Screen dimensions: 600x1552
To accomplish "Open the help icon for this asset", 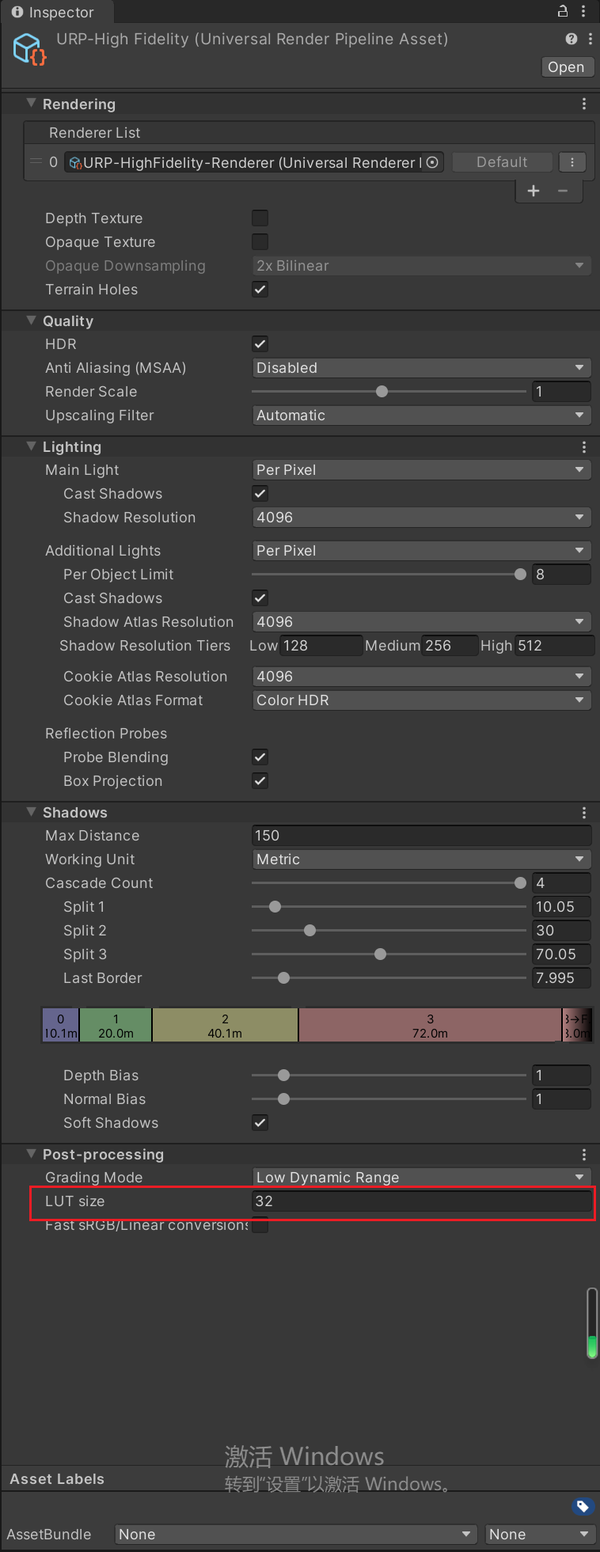I will tap(571, 39).
